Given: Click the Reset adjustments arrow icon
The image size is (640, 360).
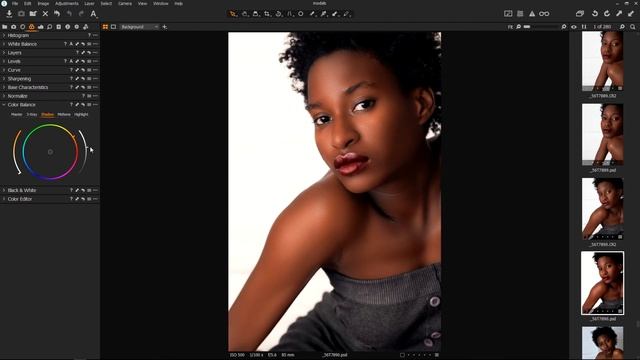Looking at the screenshot, I should [57, 14].
